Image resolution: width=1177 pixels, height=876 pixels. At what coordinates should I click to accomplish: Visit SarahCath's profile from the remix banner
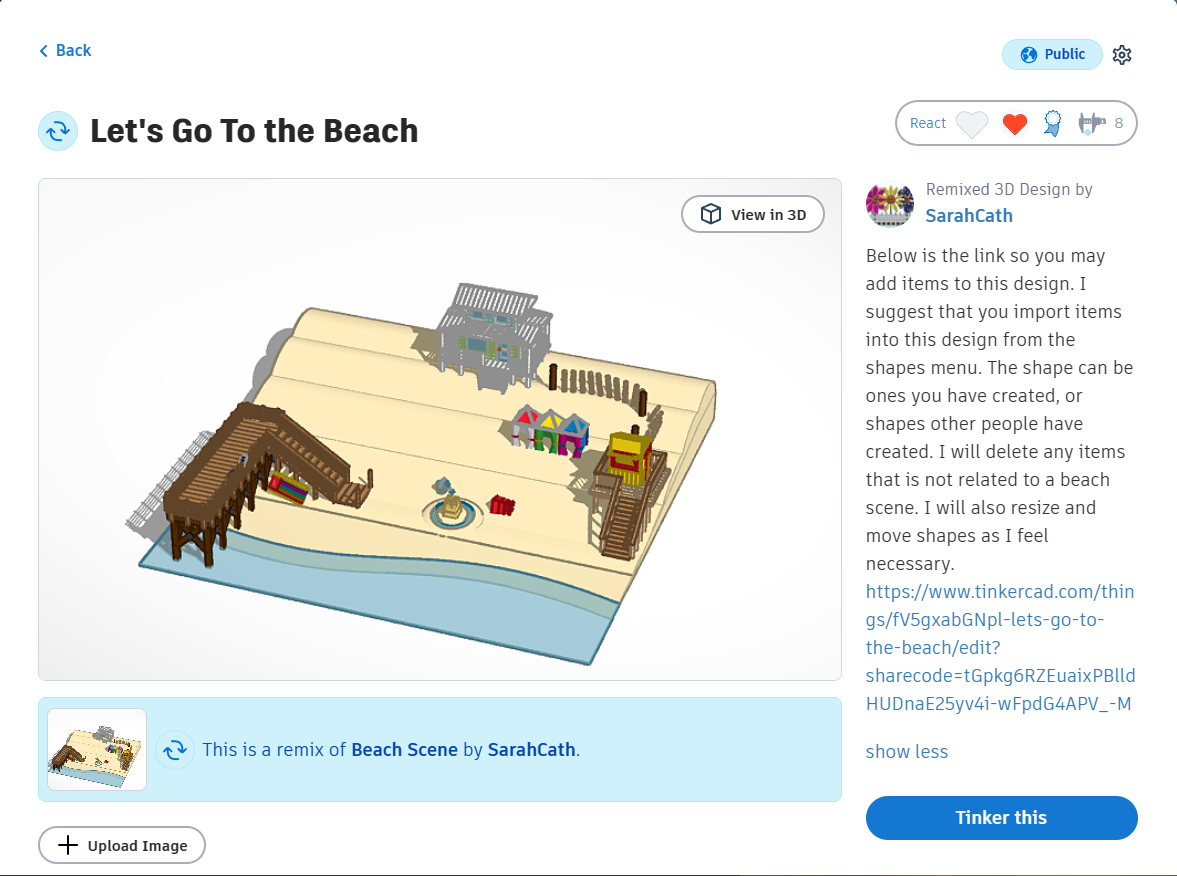tap(531, 750)
